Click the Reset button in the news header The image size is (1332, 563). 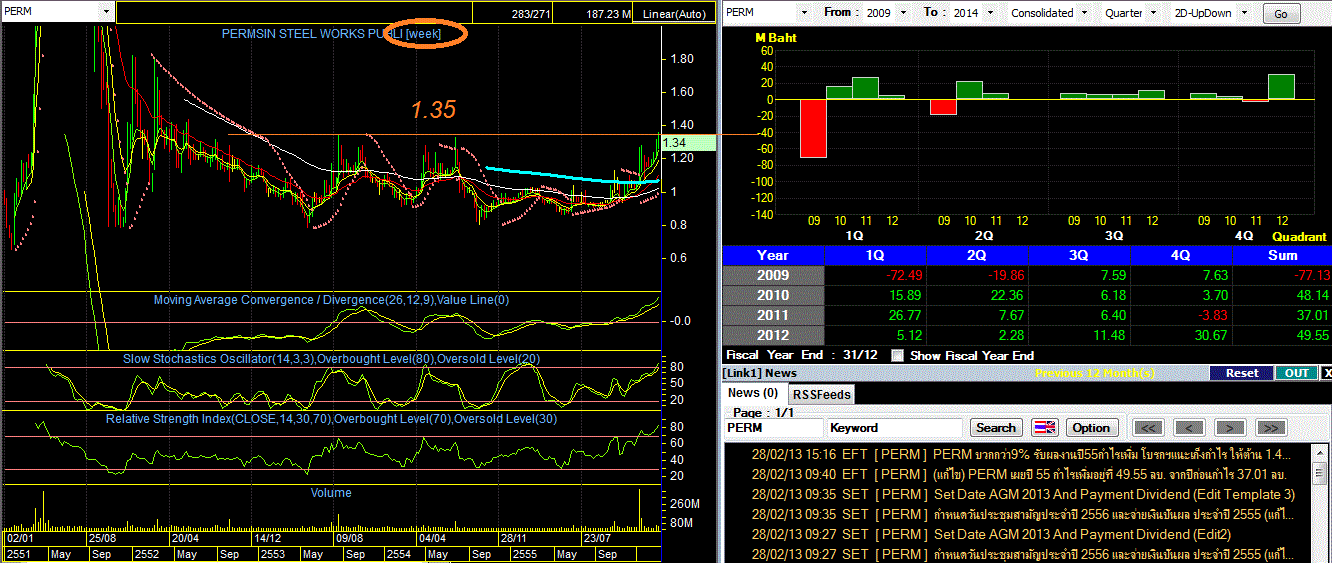[x=1241, y=373]
